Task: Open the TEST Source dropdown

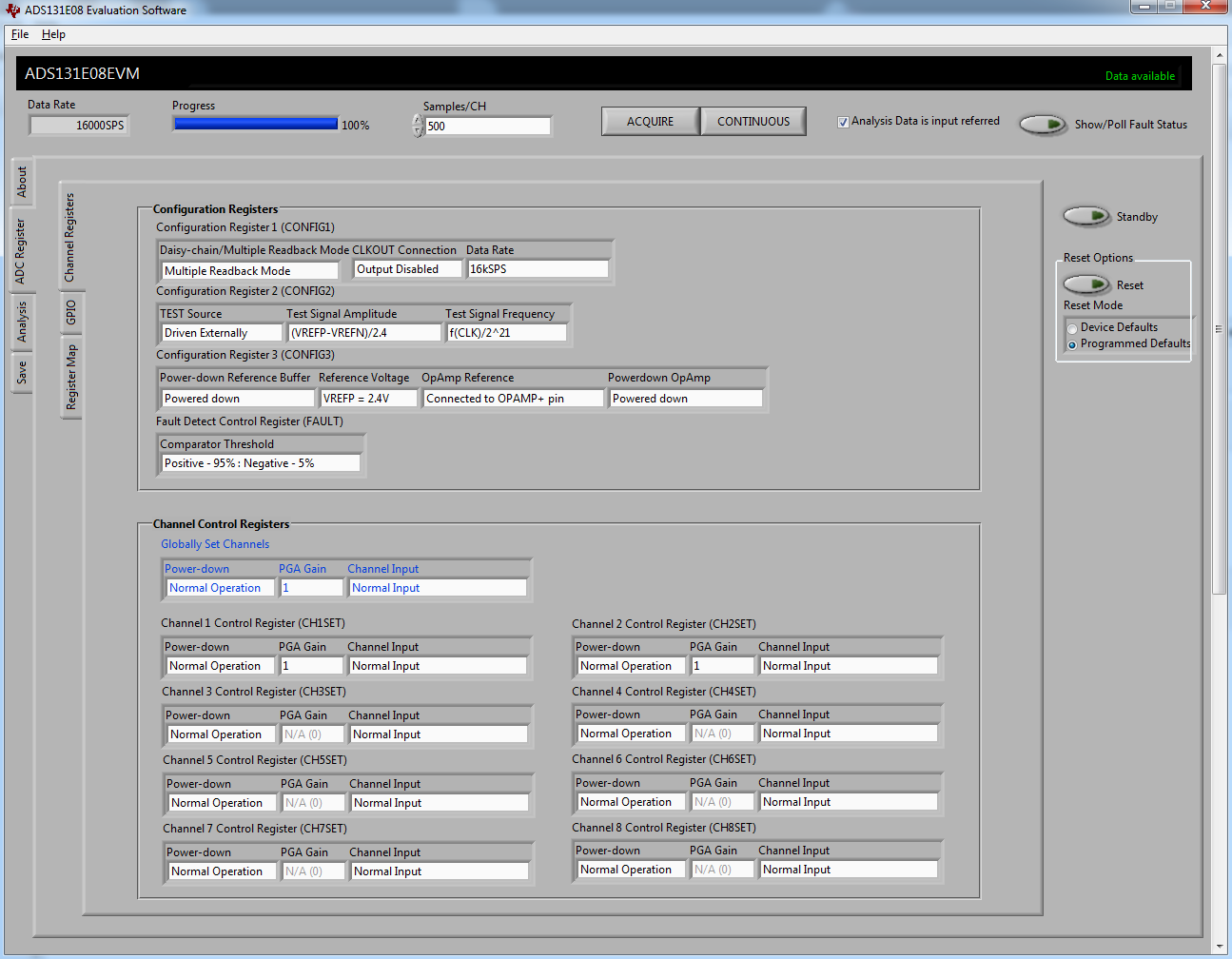Action: coord(223,333)
